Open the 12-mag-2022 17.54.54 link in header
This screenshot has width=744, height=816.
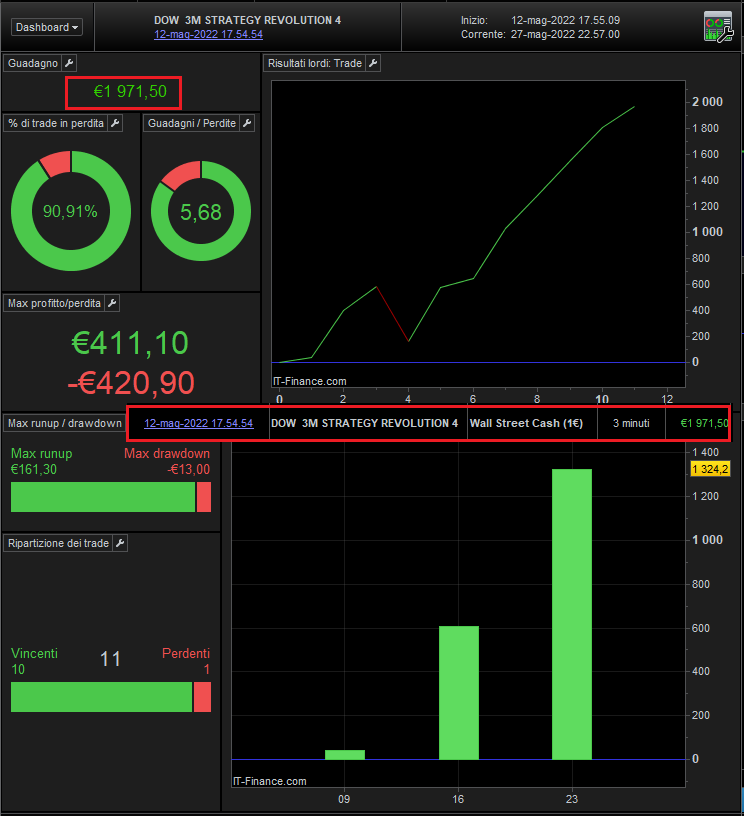[x=208, y=34]
